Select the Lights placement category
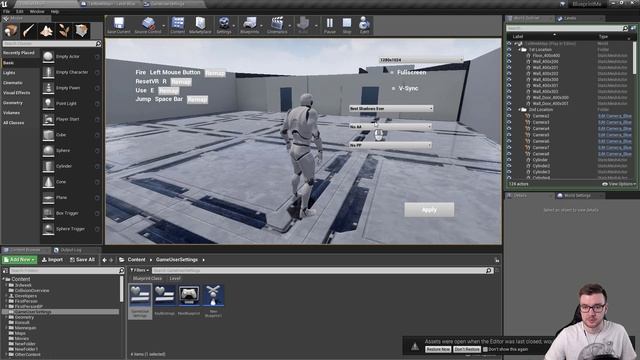 tap(9, 73)
